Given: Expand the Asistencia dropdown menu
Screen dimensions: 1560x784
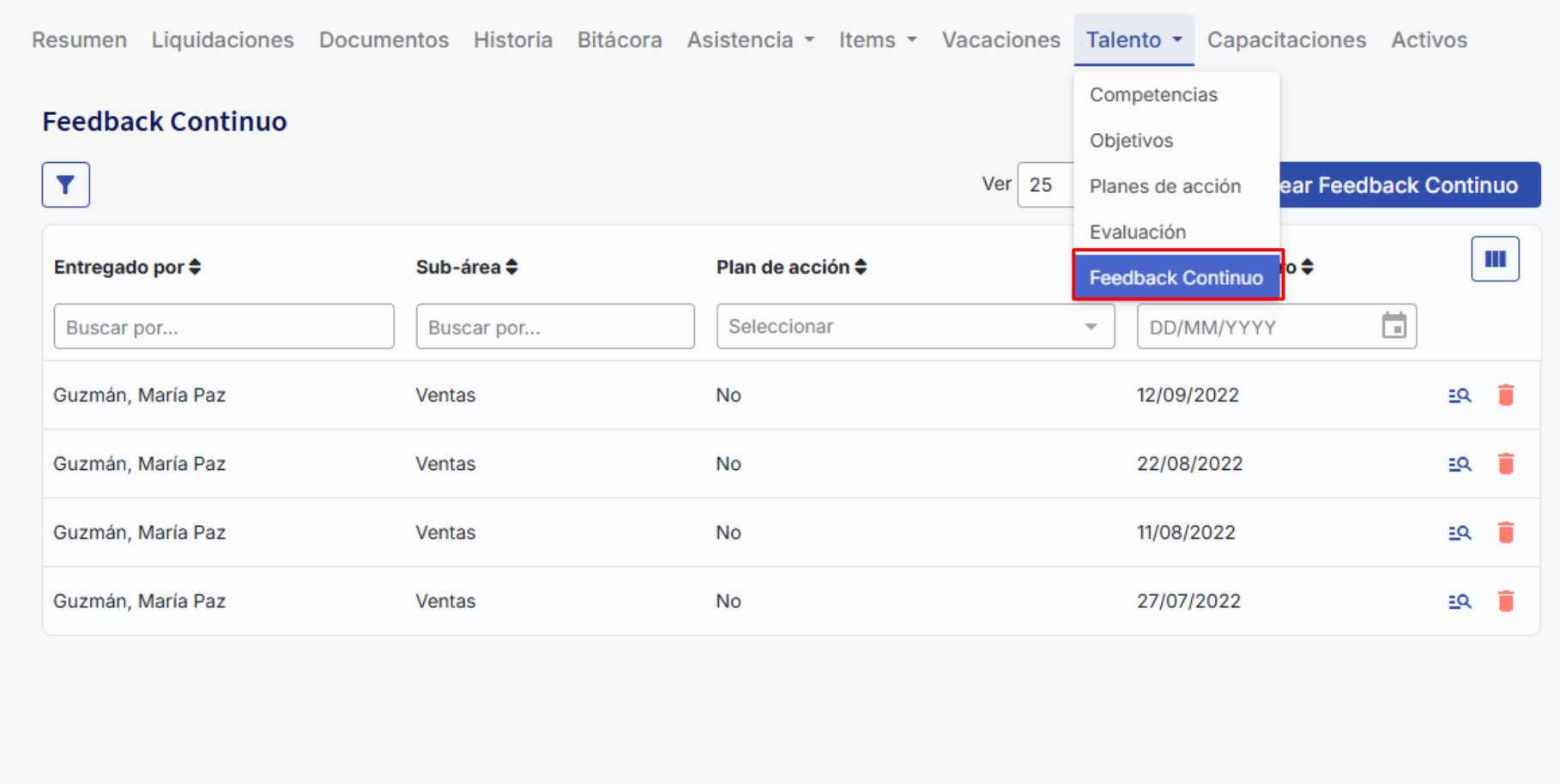Looking at the screenshot, I should pyautogui.click(x=750, y=40).
